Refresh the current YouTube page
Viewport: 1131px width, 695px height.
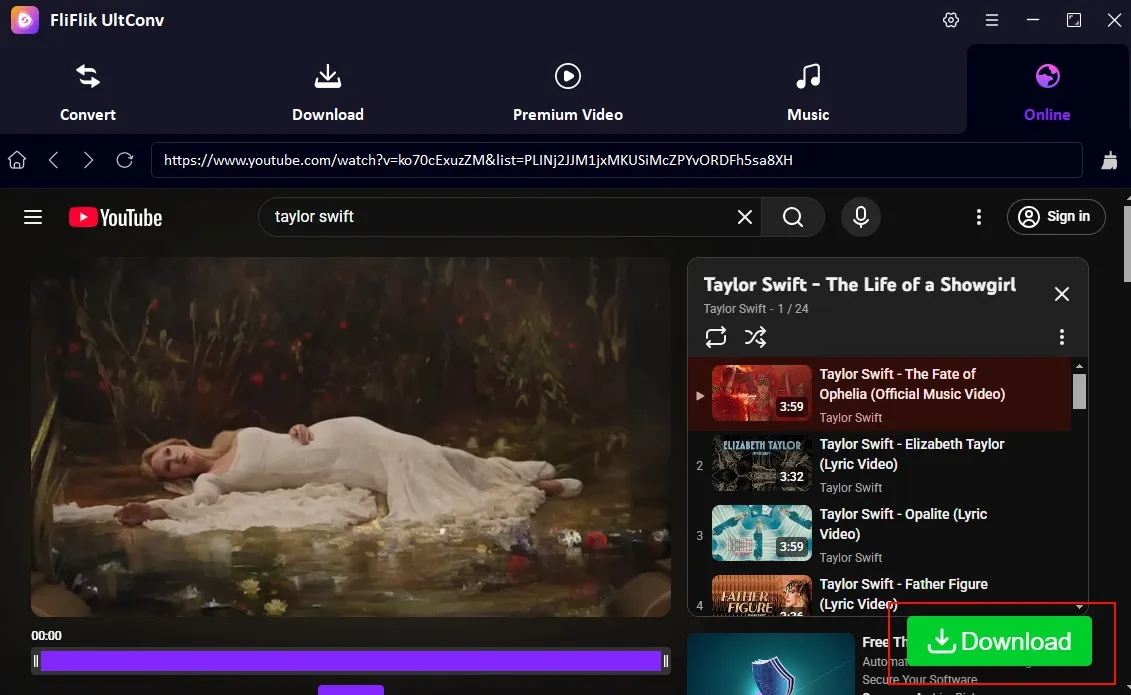124,159
